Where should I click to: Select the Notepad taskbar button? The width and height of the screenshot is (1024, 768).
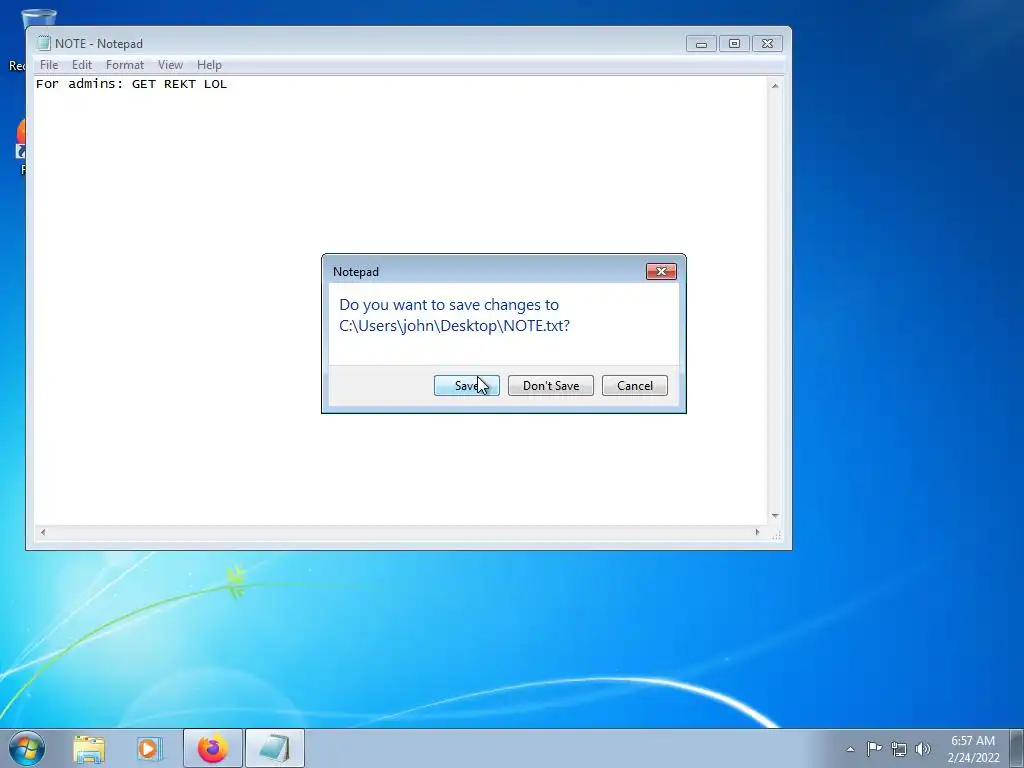(275, 748)
